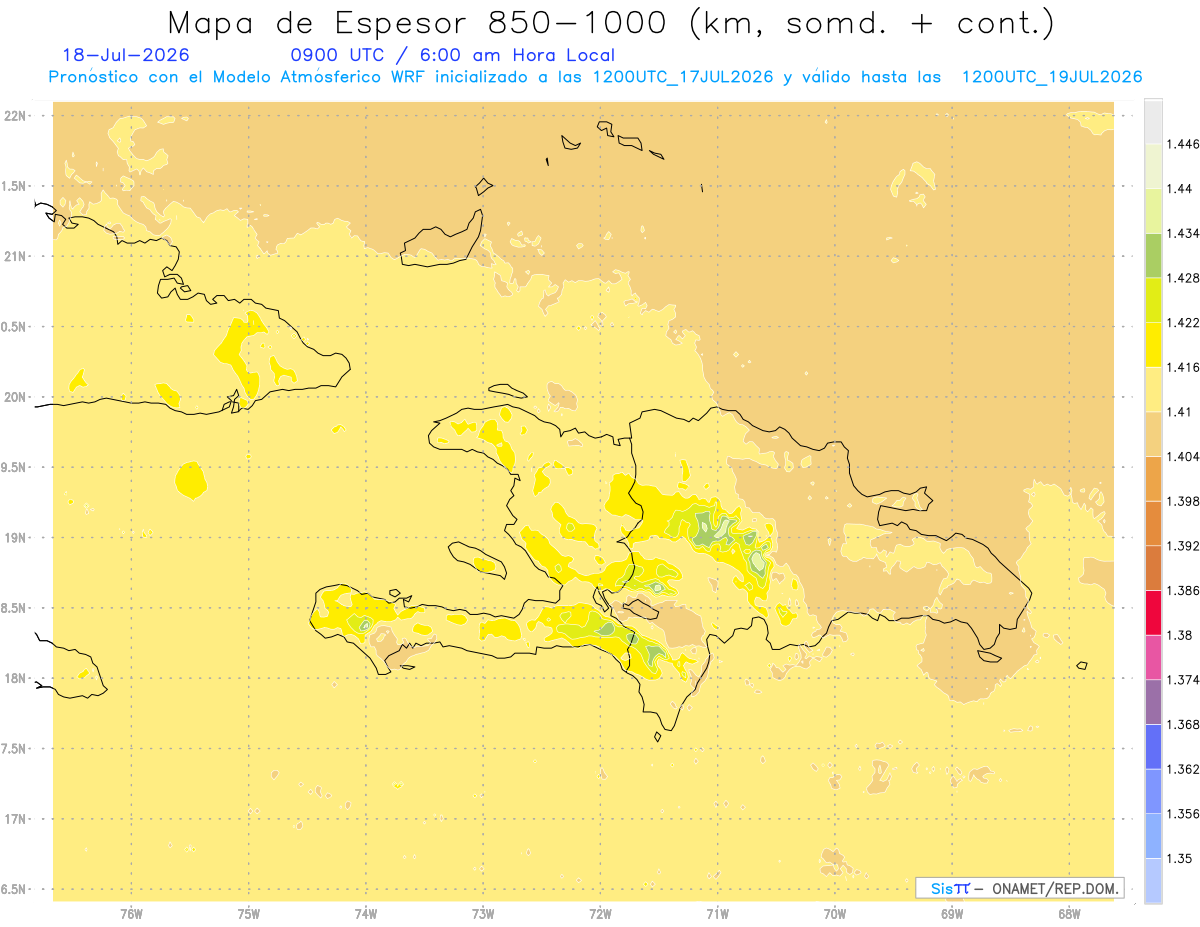This screenshot has width=1200, height=927.
Task: Select the yellow-green 1.422–1.428 legend swatch
Action: tap(1153, 300)
